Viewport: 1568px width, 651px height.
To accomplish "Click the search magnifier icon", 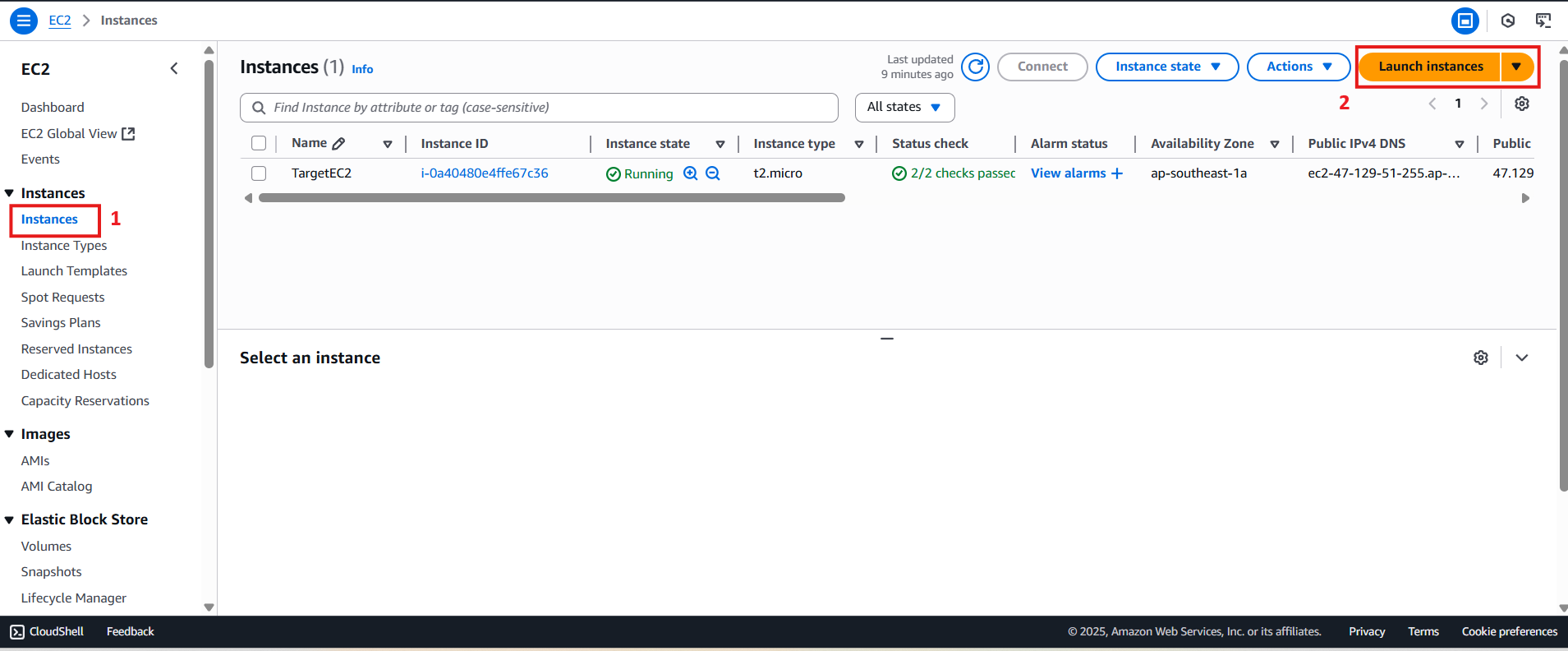I will (x=259, y=108).
